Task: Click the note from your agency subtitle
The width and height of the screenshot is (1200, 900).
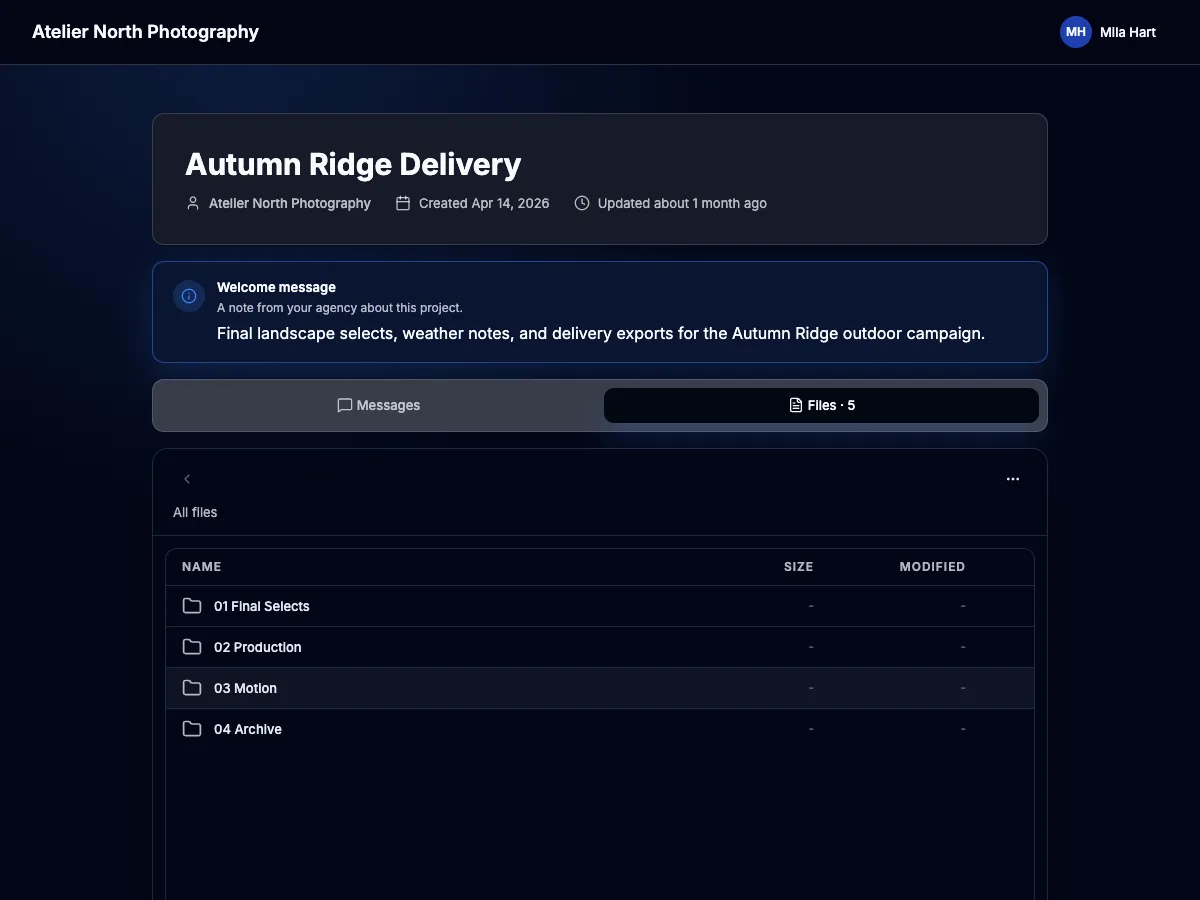Action: coord(340,308)
